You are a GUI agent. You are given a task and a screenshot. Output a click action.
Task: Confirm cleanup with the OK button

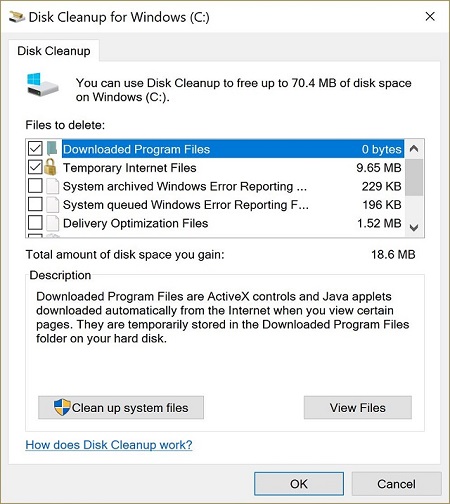click(x=299, y=484)
